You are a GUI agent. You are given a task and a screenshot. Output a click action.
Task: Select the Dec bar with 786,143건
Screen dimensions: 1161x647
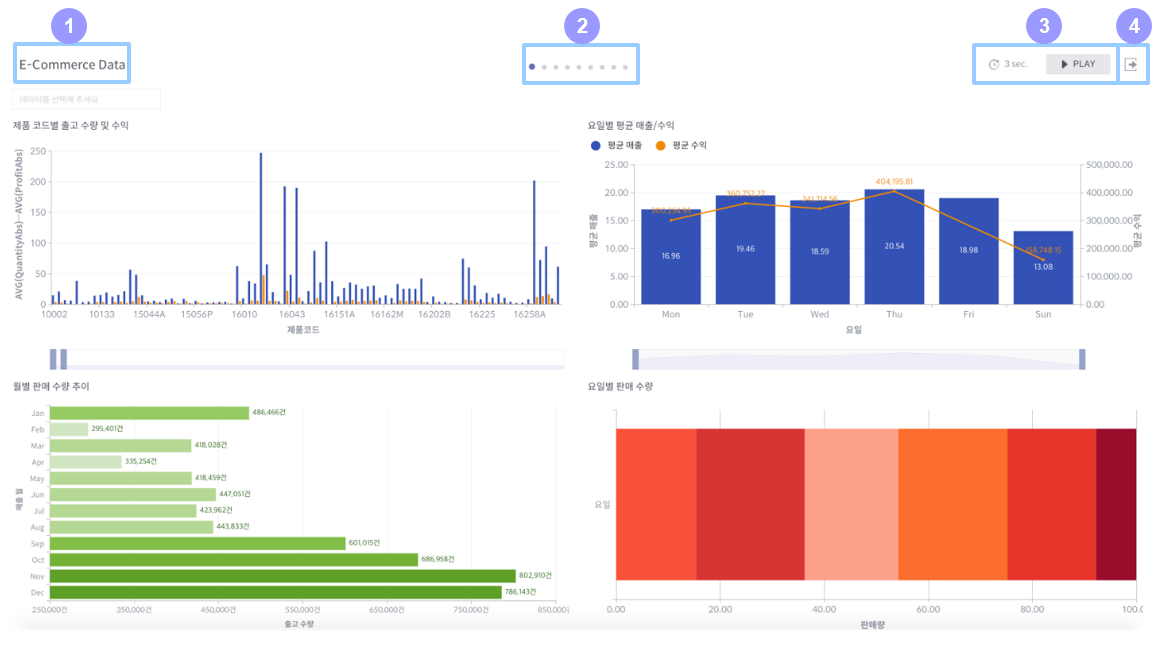tap(275, 592)
